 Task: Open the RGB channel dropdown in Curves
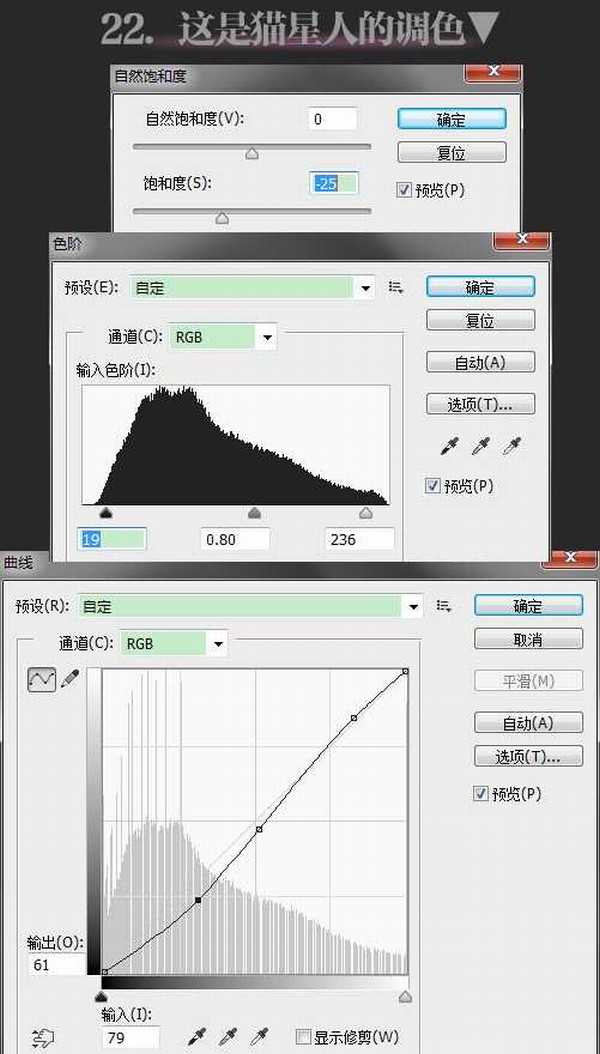click(217, 644)
